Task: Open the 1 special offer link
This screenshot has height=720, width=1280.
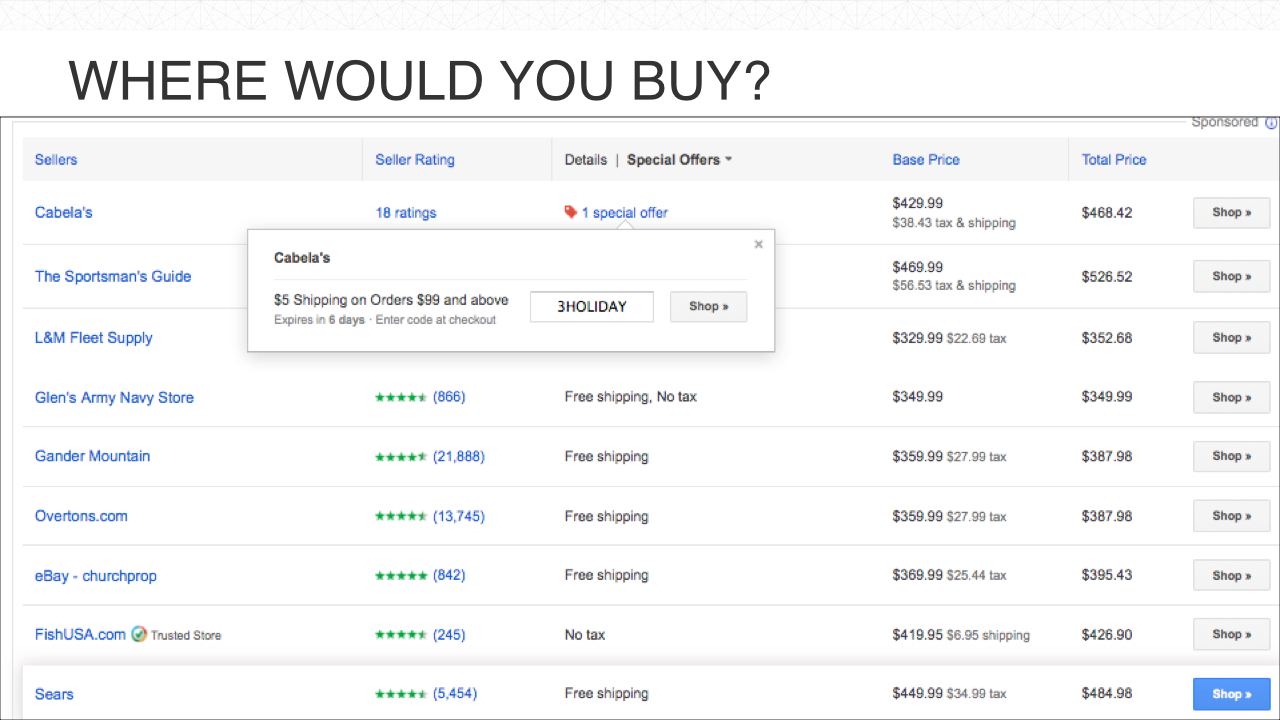Action: point(625,212)
